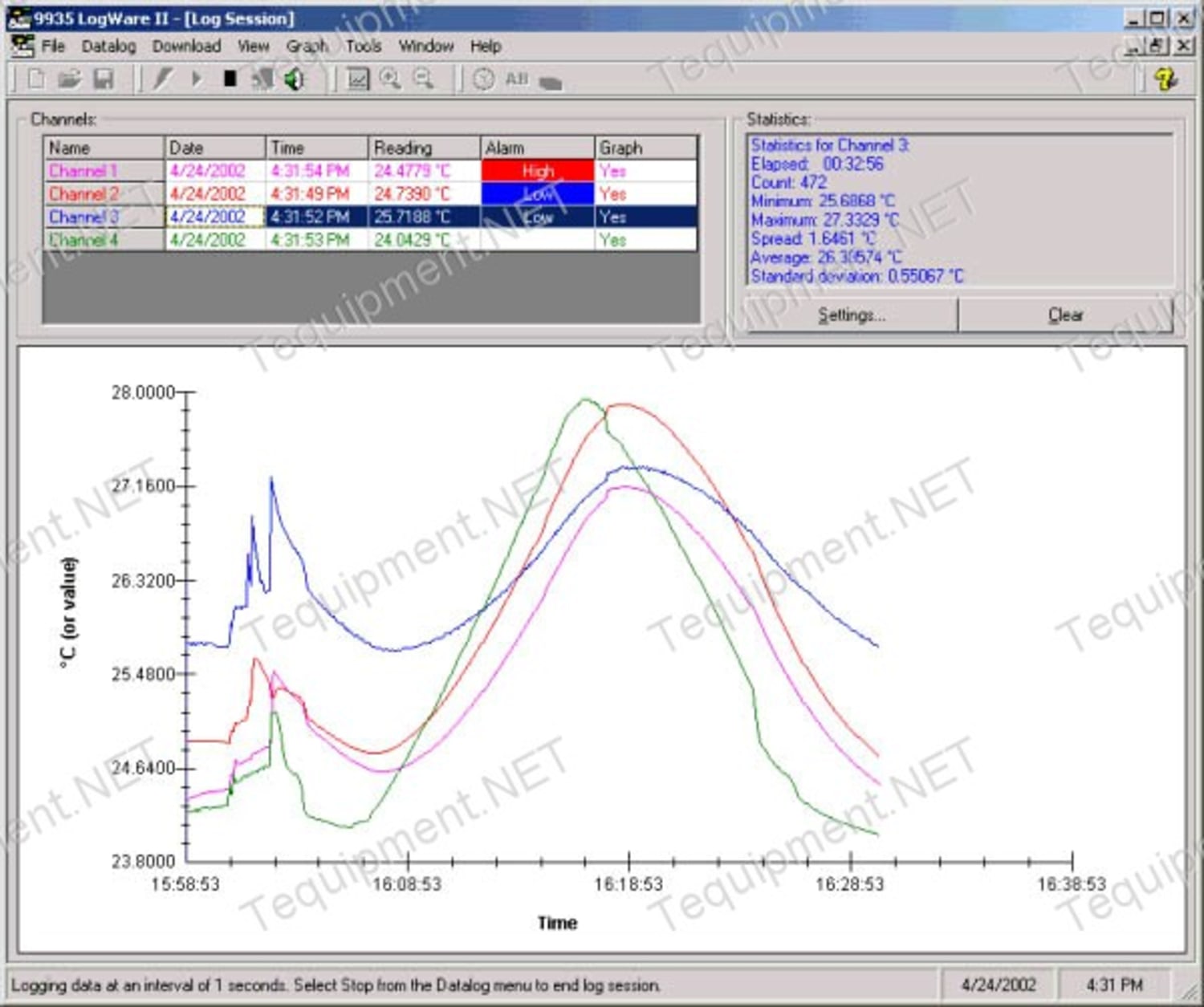Screen dimensions: 1204x1007
Task: Toggle Channel 2 Graph Yes cell
Action: (646, 194)
